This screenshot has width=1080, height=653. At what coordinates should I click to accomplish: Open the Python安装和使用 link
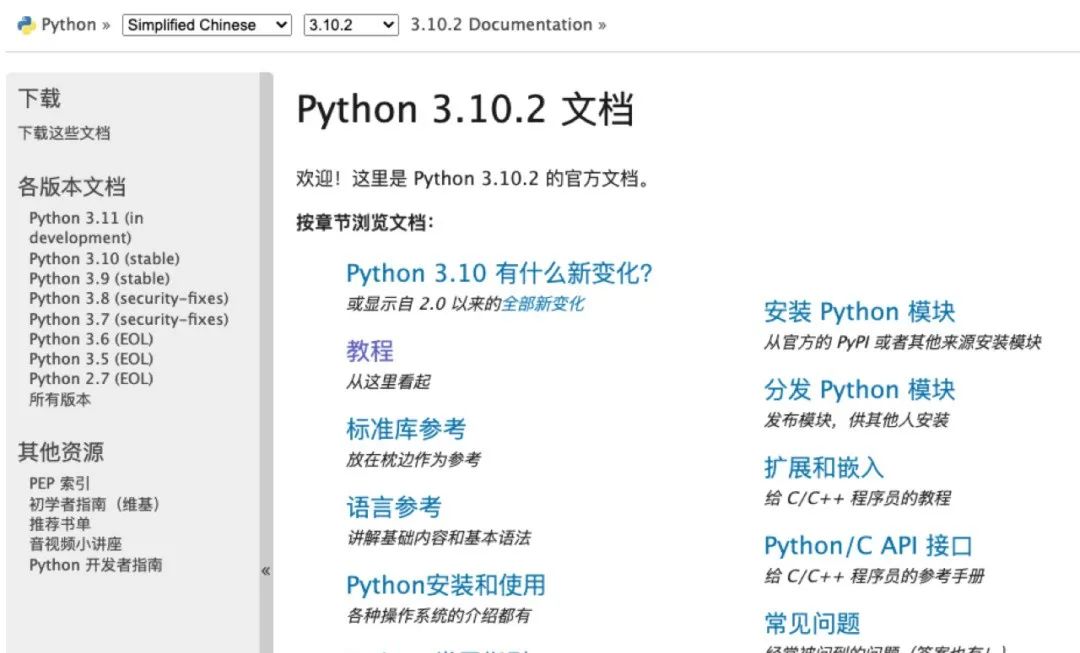click(446, 585)
